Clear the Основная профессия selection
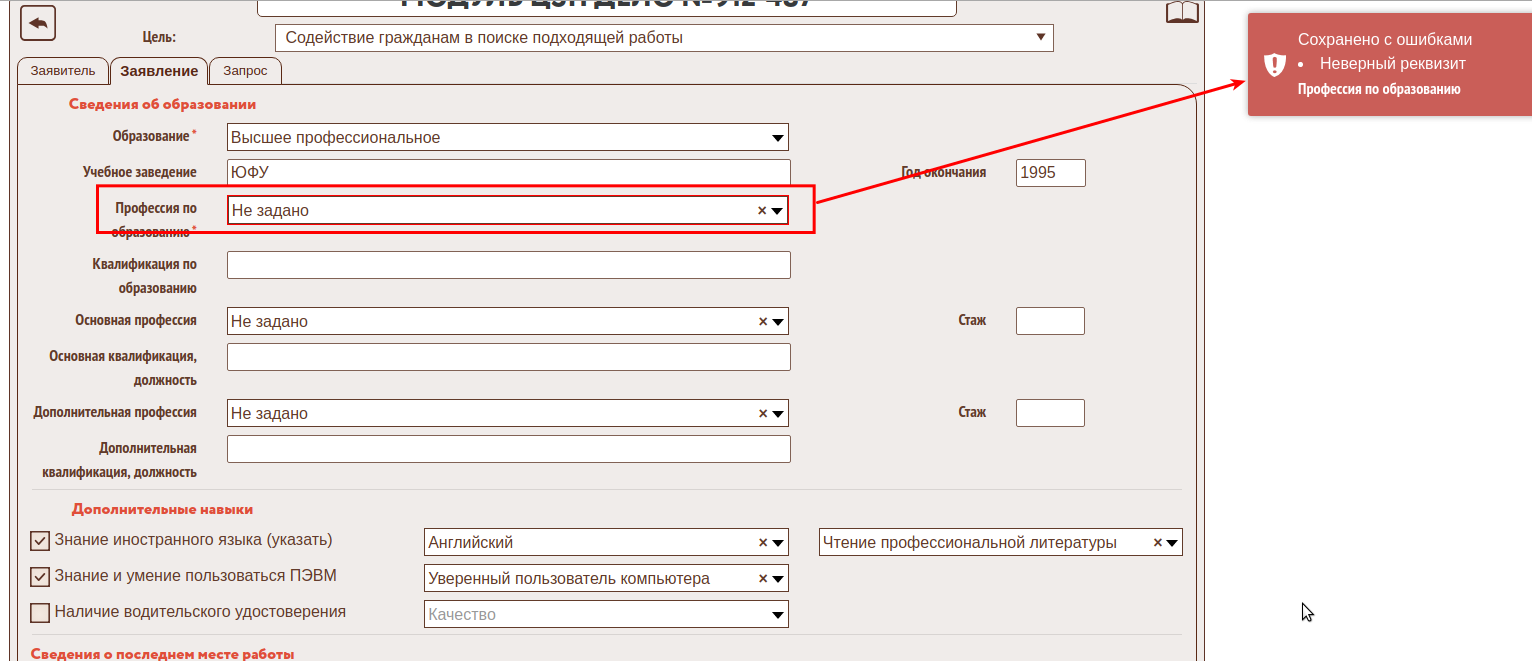 762,322
